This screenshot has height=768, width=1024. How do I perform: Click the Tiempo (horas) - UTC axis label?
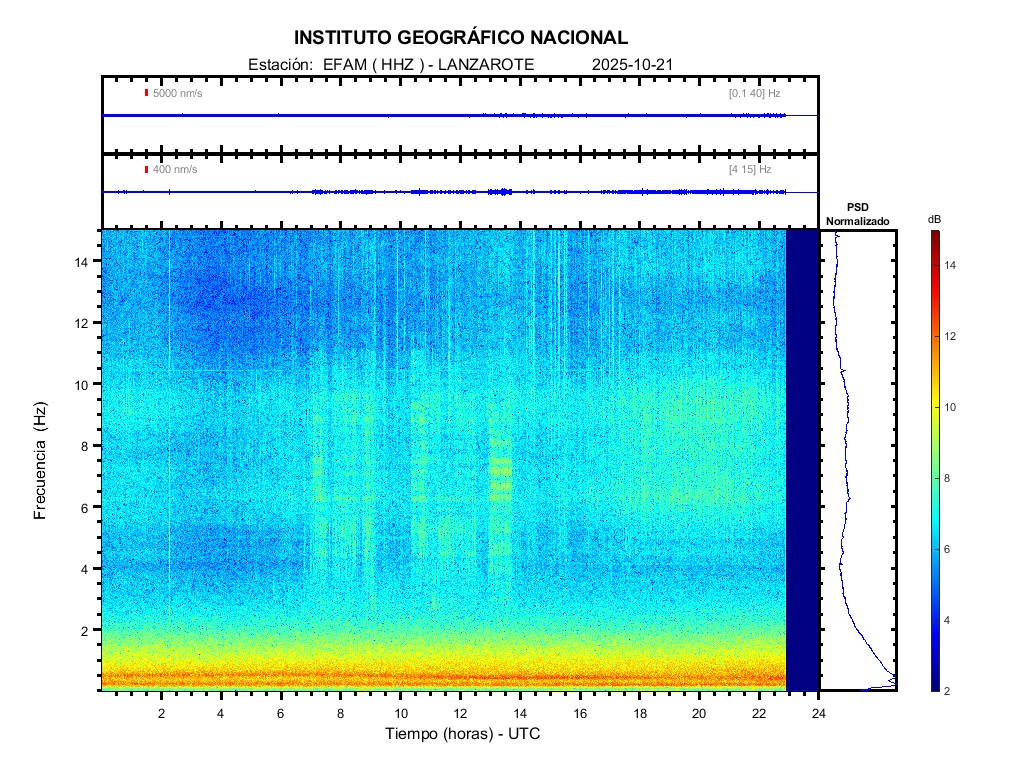[463, 734]
